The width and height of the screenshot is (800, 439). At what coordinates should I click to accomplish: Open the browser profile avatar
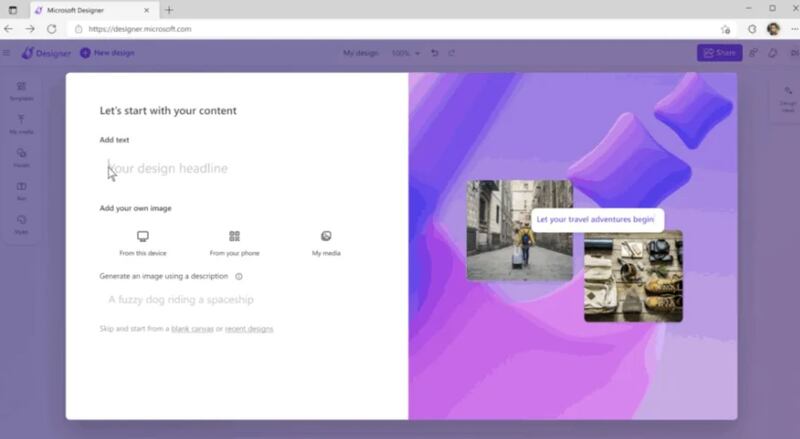pos(773,29)
